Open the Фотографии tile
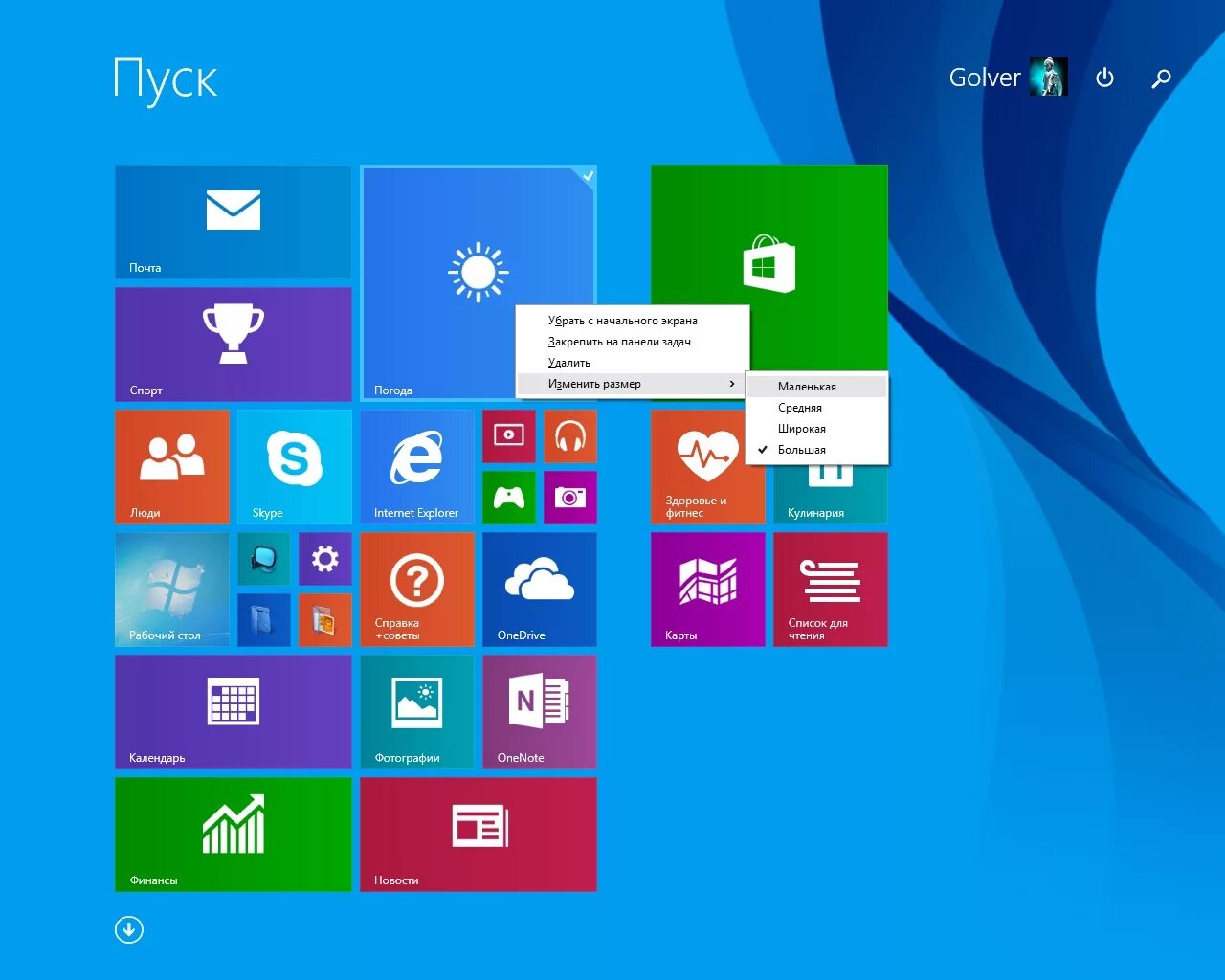 pyautogui.click(x=417, y=712)
